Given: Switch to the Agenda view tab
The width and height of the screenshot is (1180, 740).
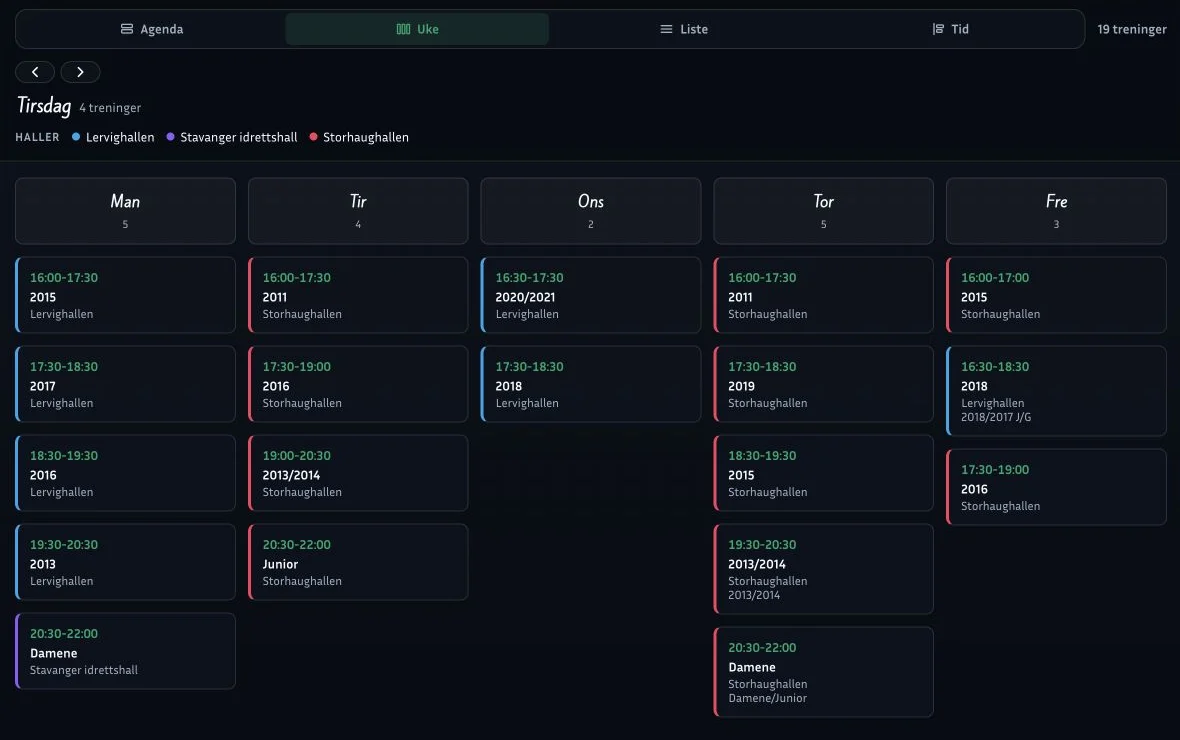Looking at the screenshot, I should point(152,29).
